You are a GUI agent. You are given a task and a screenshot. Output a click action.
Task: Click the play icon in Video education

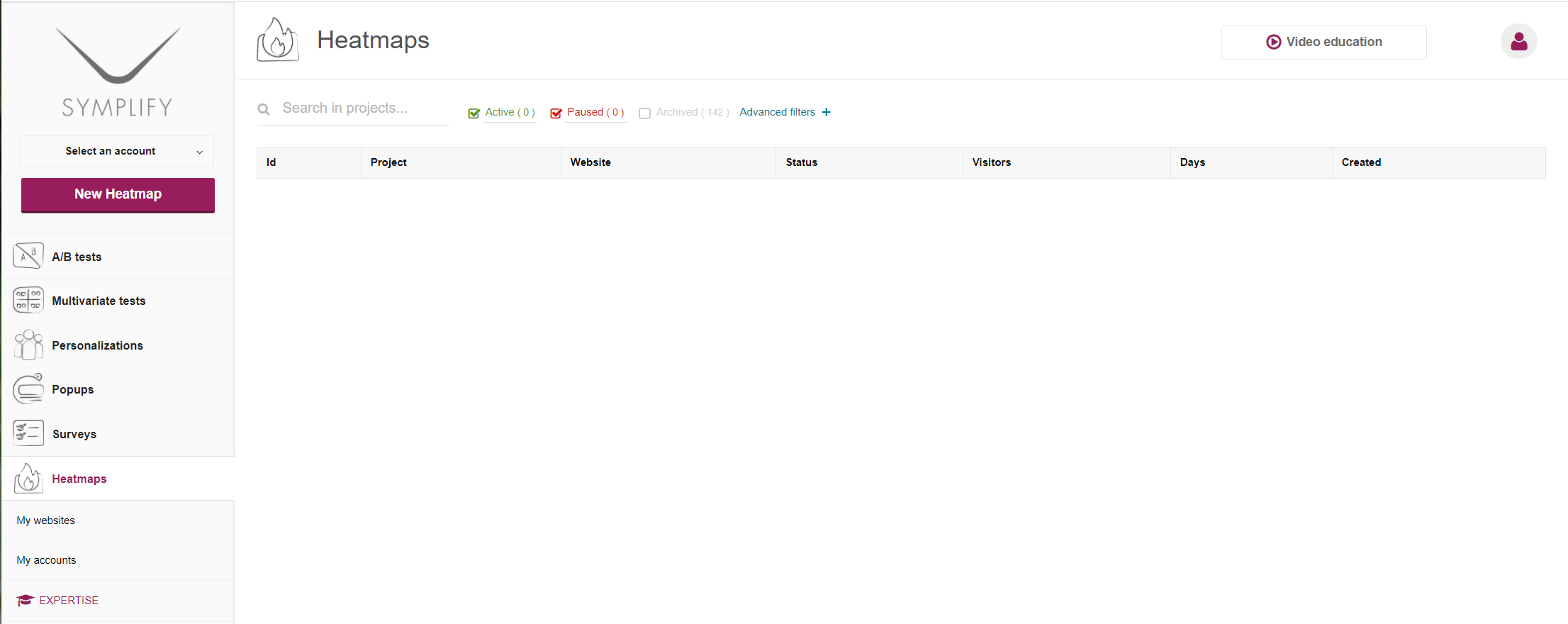tap(1274, 42)
